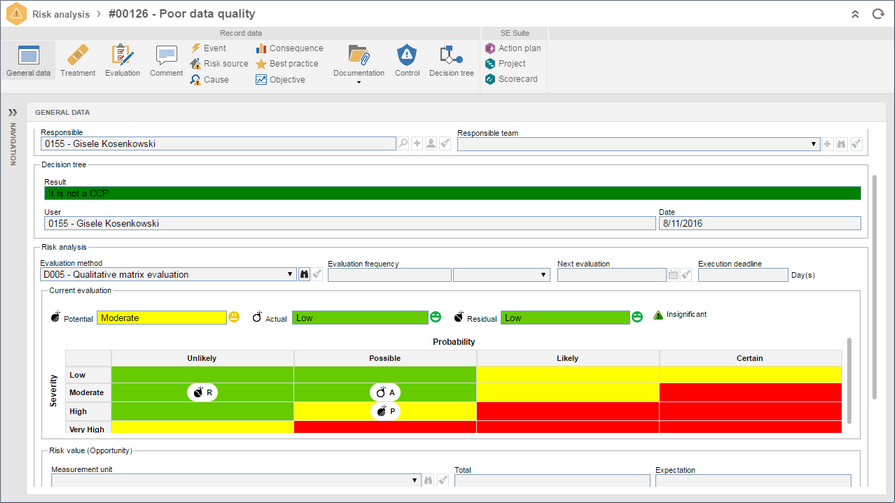
Task: Open the Documentation dropdown
Action: 358,64
